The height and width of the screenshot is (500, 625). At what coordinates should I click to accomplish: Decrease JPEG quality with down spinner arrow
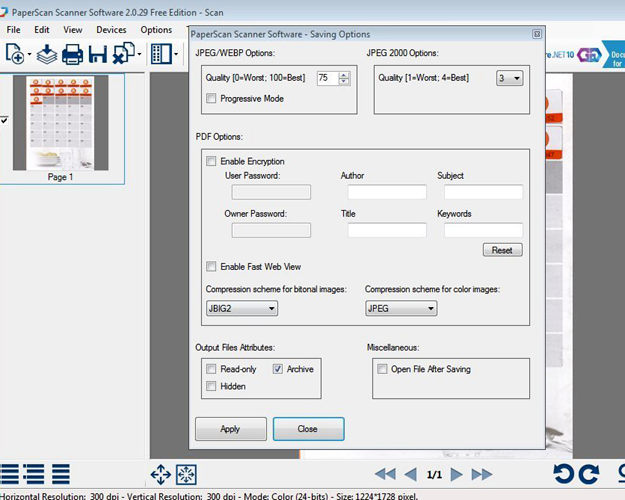pos(344,81)
